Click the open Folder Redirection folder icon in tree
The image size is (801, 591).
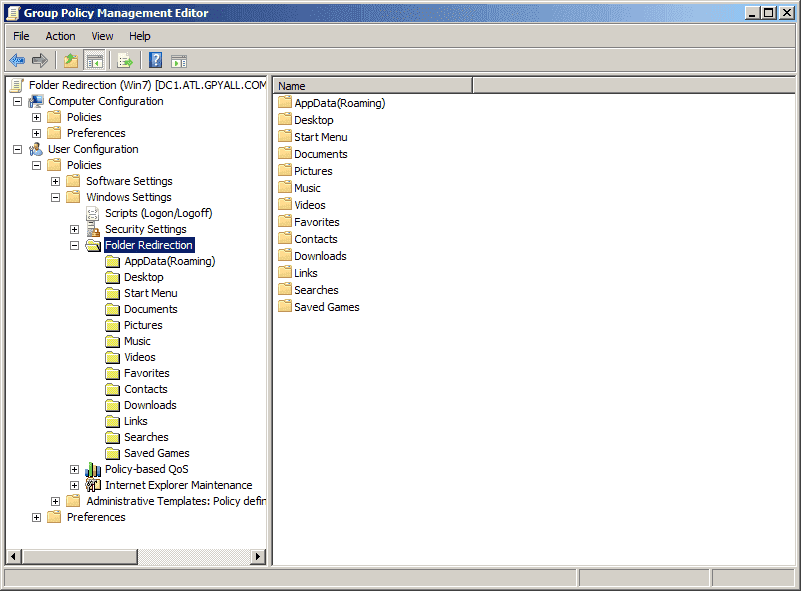point(93,245)
